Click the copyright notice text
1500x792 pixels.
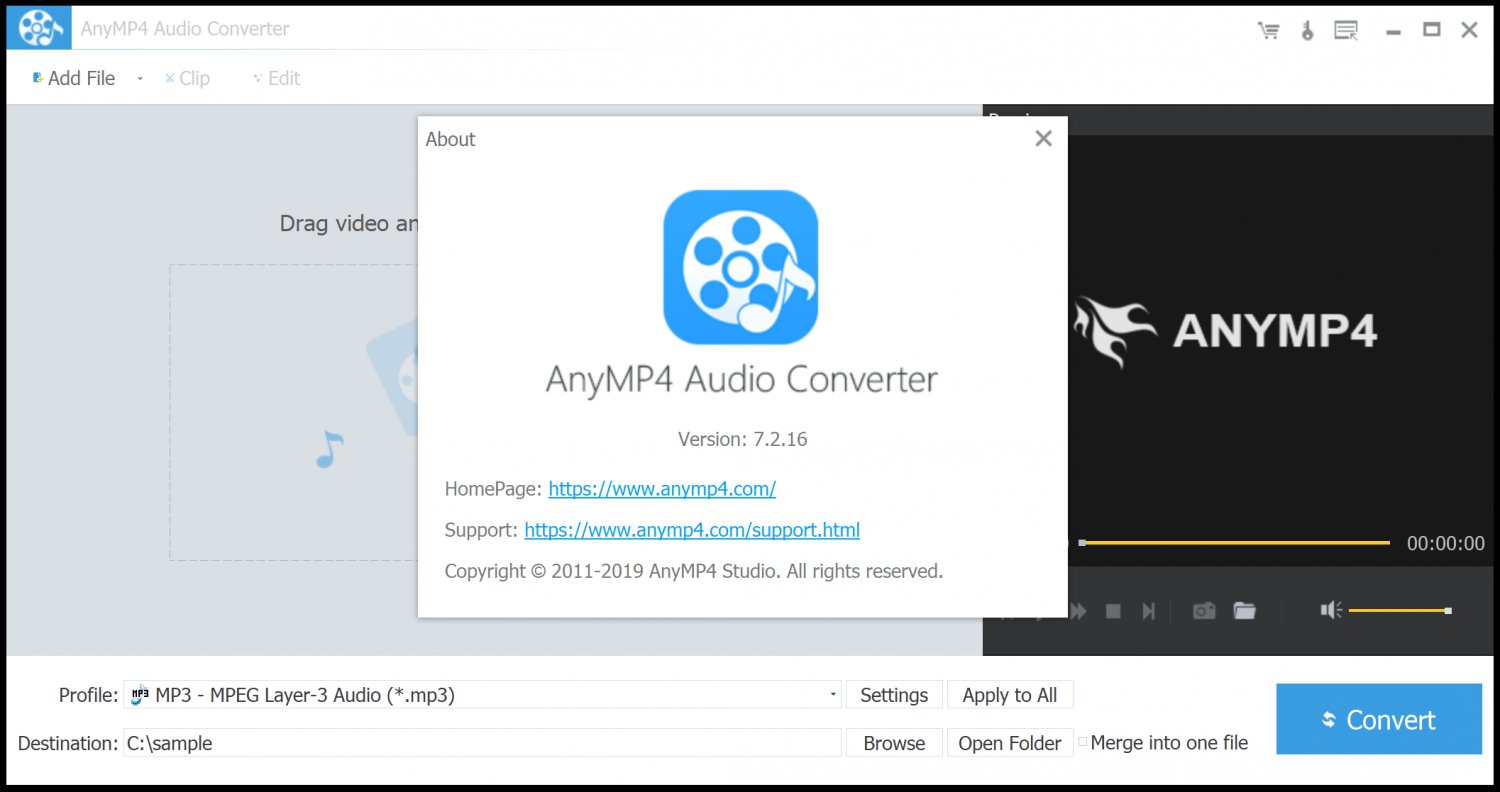tap(694, 572)
